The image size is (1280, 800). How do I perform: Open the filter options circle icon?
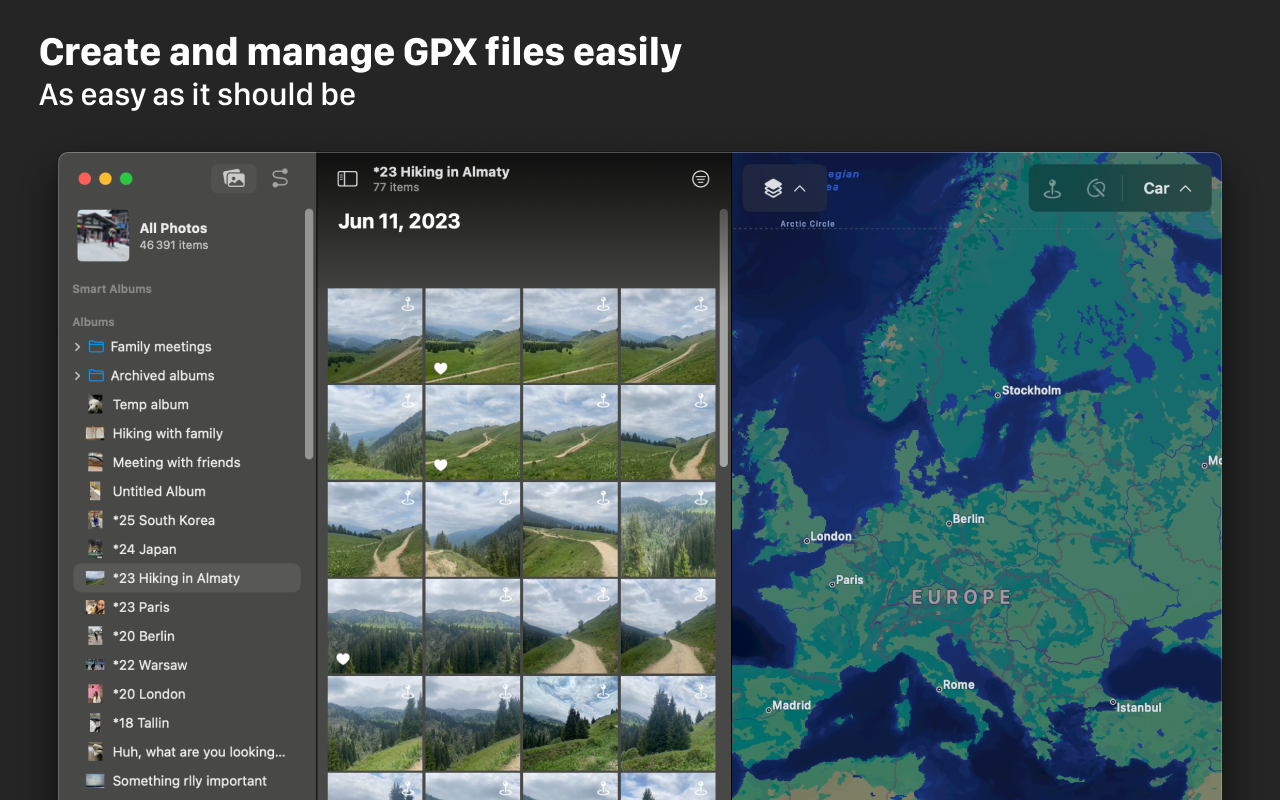701,179
